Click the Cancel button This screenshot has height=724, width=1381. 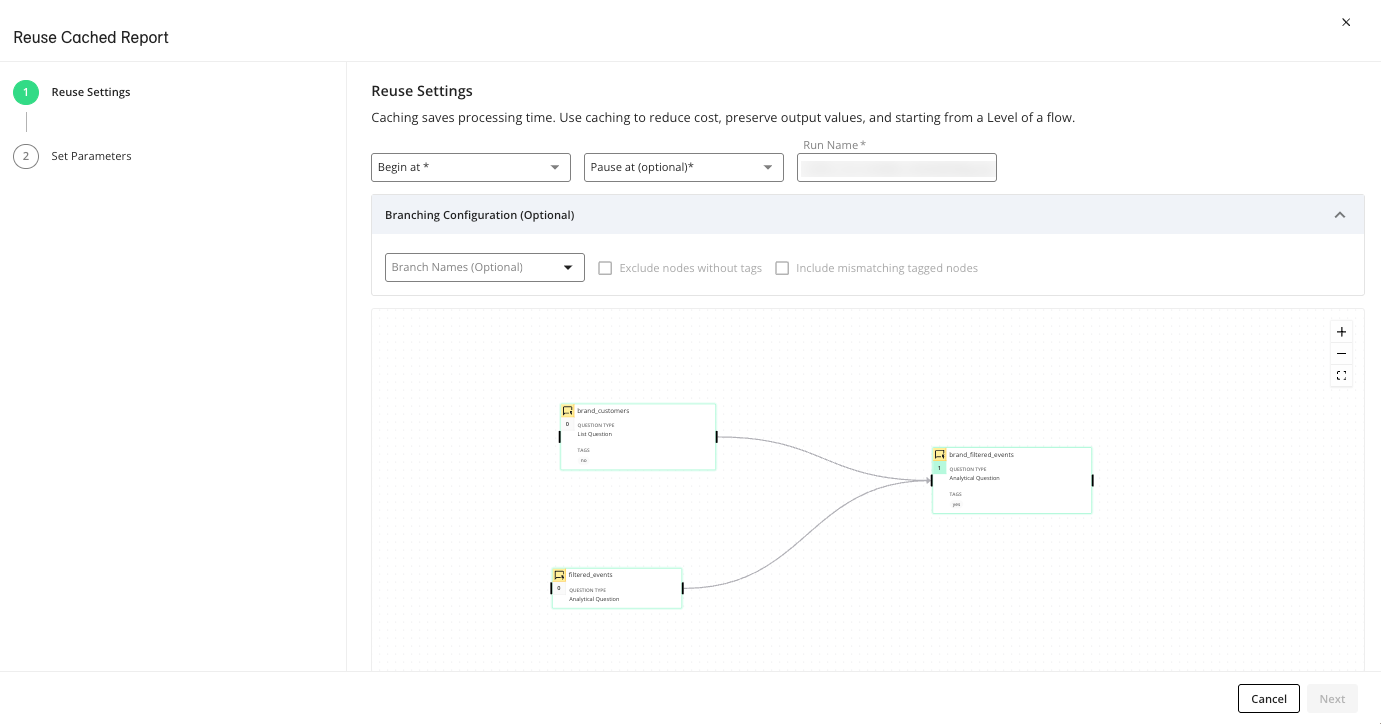(x=1268, y=698)
